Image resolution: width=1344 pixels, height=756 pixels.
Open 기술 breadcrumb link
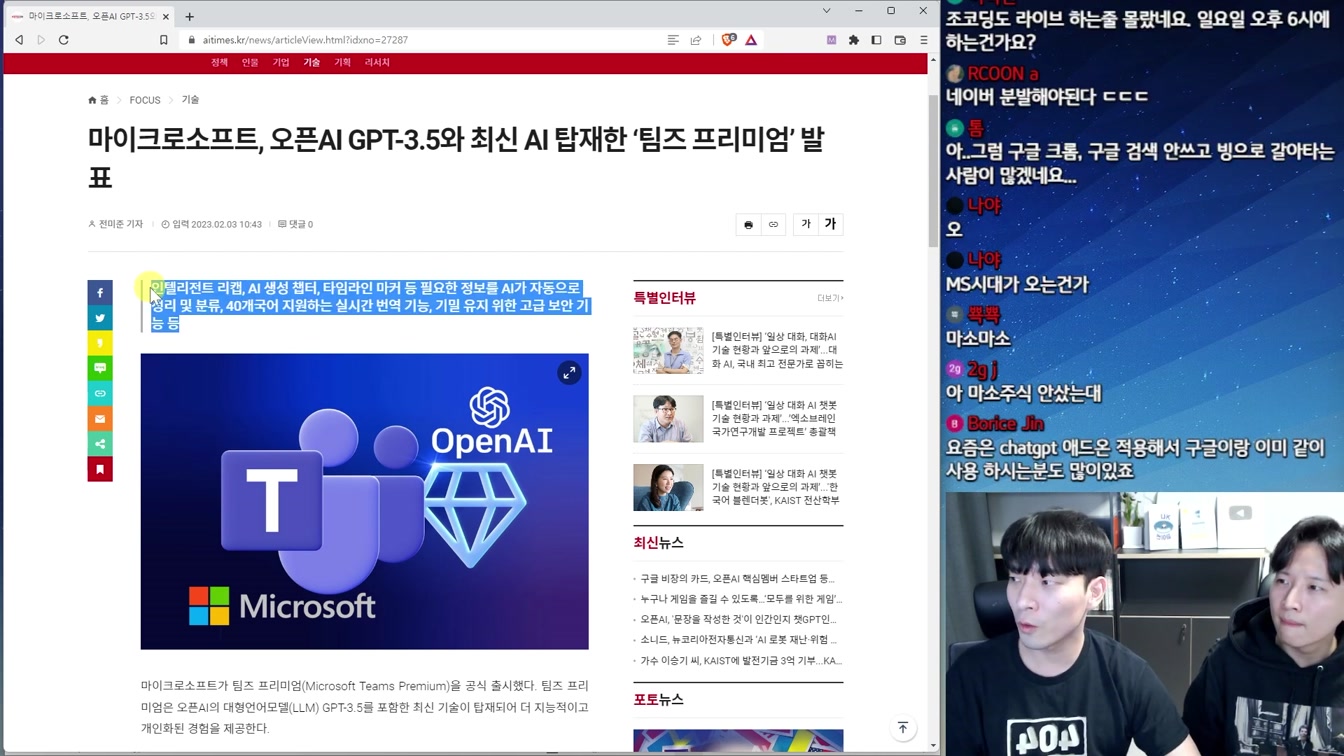pyautogui.click(x=190, y=100)
